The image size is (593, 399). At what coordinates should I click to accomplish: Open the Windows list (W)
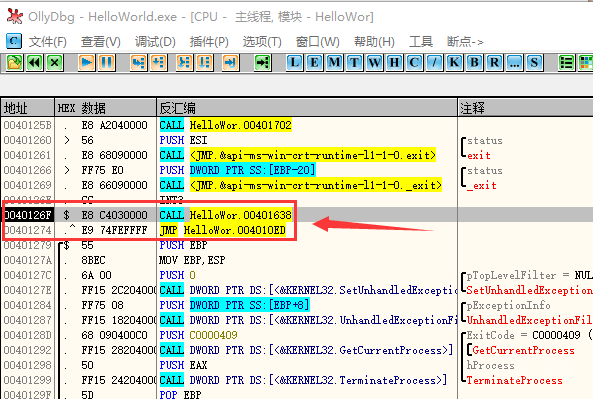click(x=374, y=62)
